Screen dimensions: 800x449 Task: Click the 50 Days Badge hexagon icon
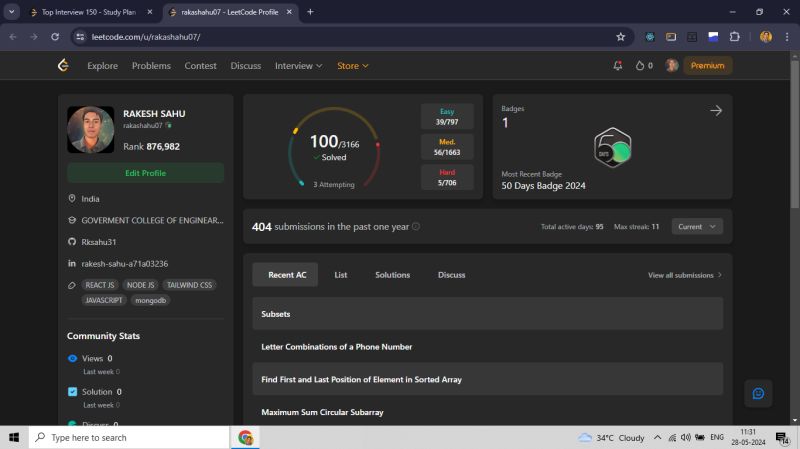click(x=613, y=147)
